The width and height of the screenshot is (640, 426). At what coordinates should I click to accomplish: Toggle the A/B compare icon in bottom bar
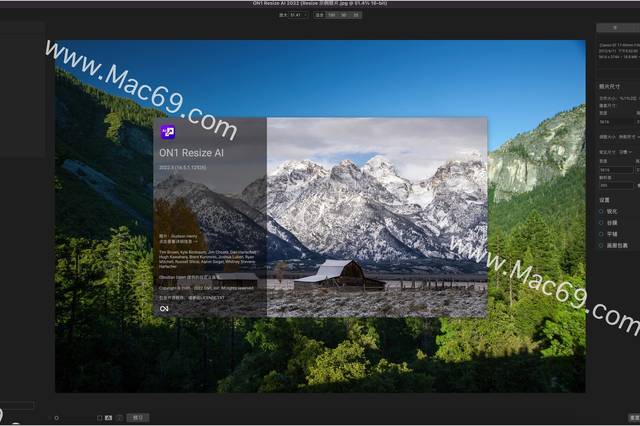pyautogui.click(x=109, y=418)
